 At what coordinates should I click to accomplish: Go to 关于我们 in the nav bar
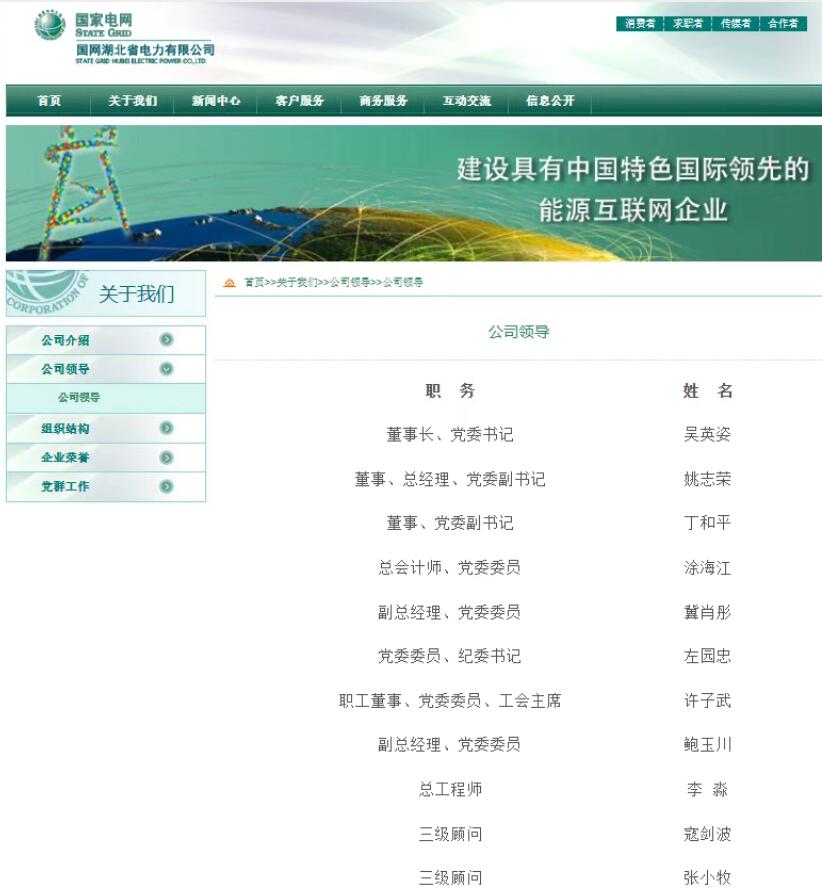[132, 101]
